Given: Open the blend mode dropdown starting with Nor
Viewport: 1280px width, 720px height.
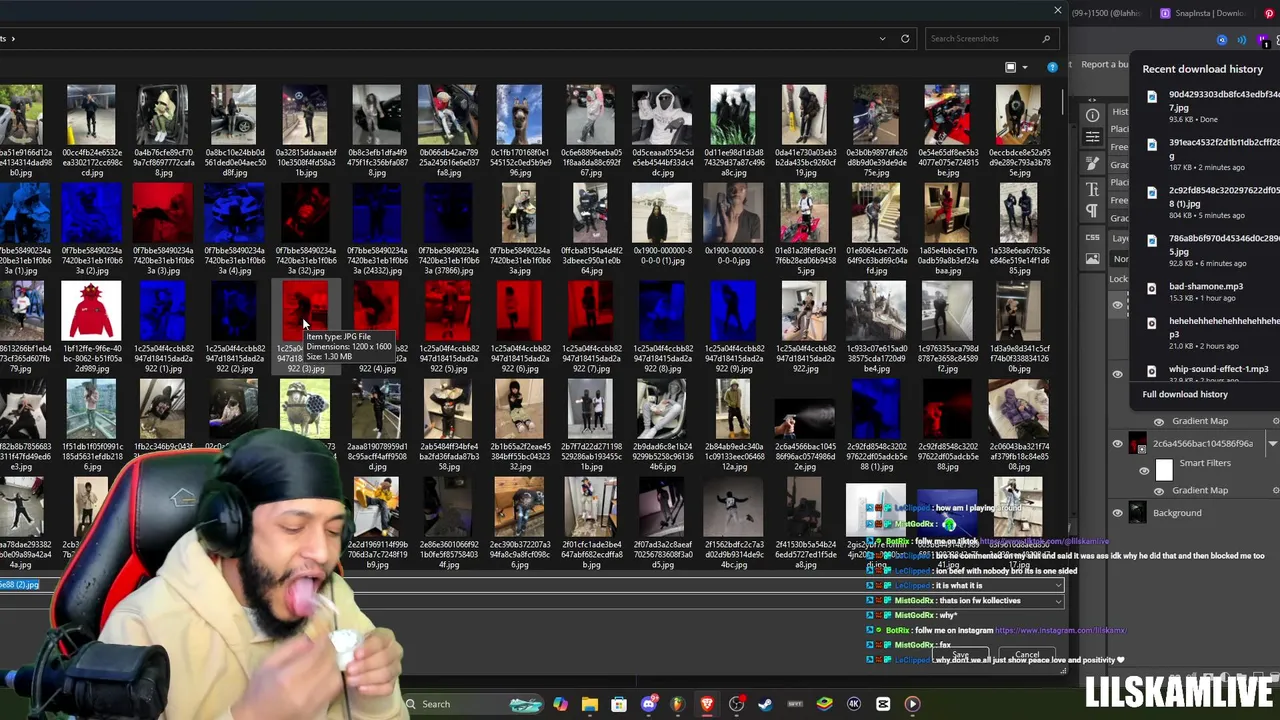Looking at the screenshot, I should 1121,259.
